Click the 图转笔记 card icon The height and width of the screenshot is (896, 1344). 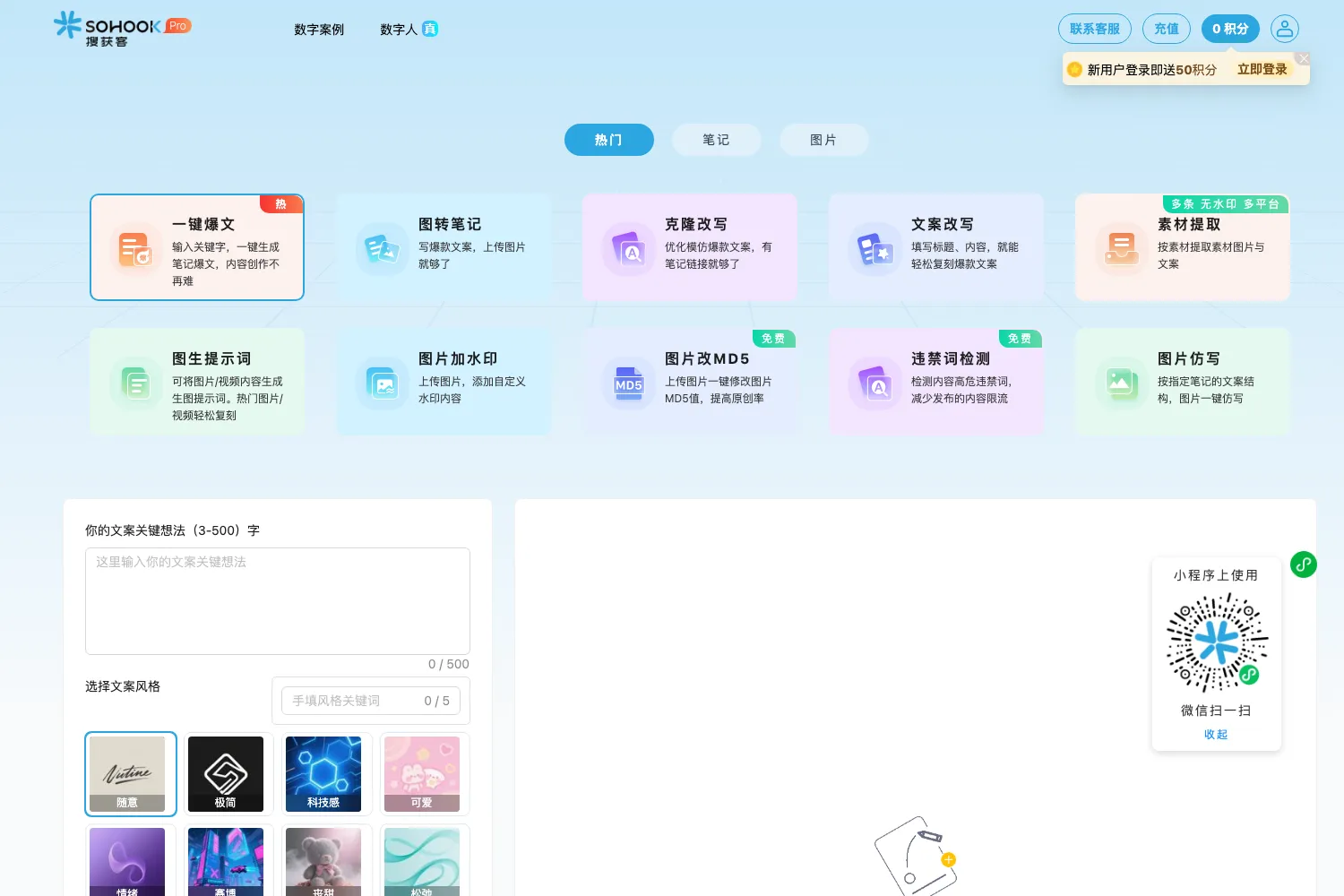(382, 248)
